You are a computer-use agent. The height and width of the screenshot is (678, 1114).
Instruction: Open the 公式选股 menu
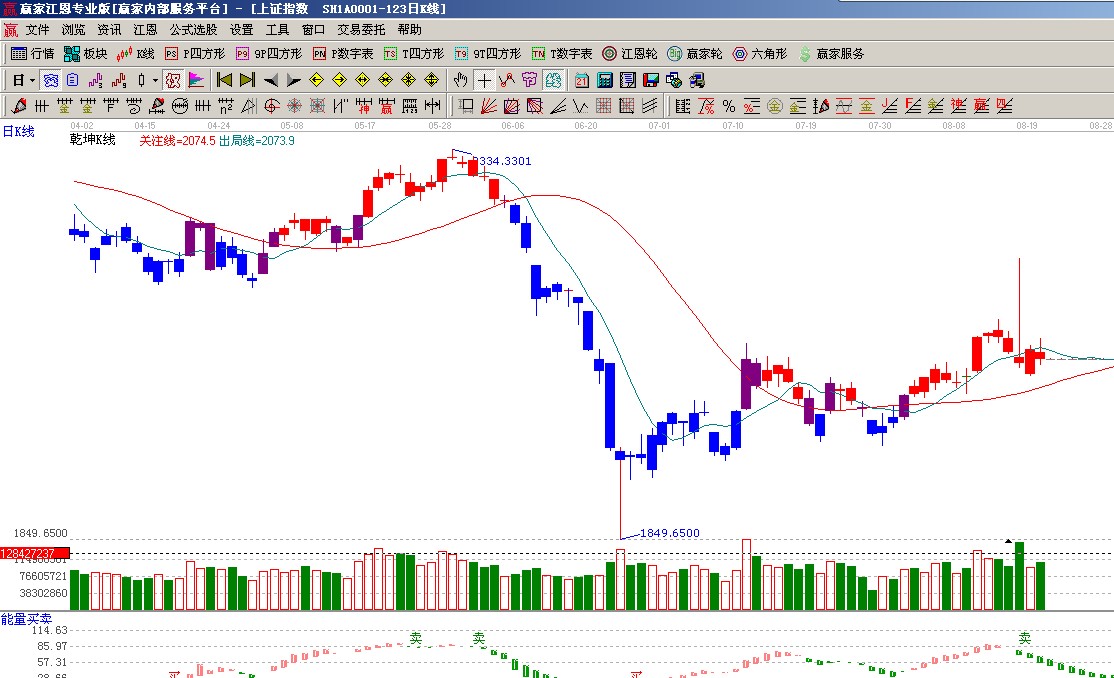click(193, 30)
